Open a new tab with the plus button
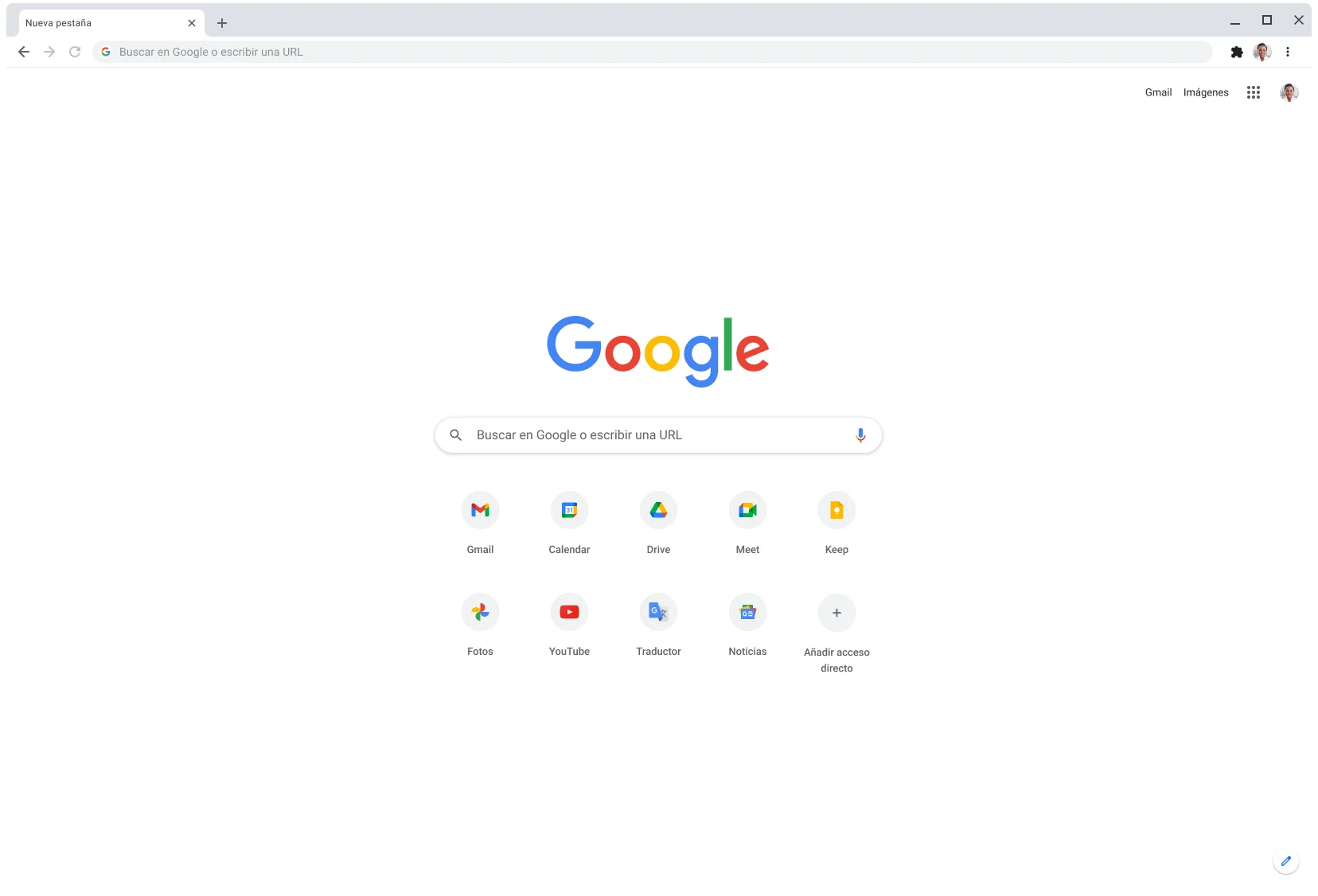This screenshot has height=896, width=1318. coord(222,23)
